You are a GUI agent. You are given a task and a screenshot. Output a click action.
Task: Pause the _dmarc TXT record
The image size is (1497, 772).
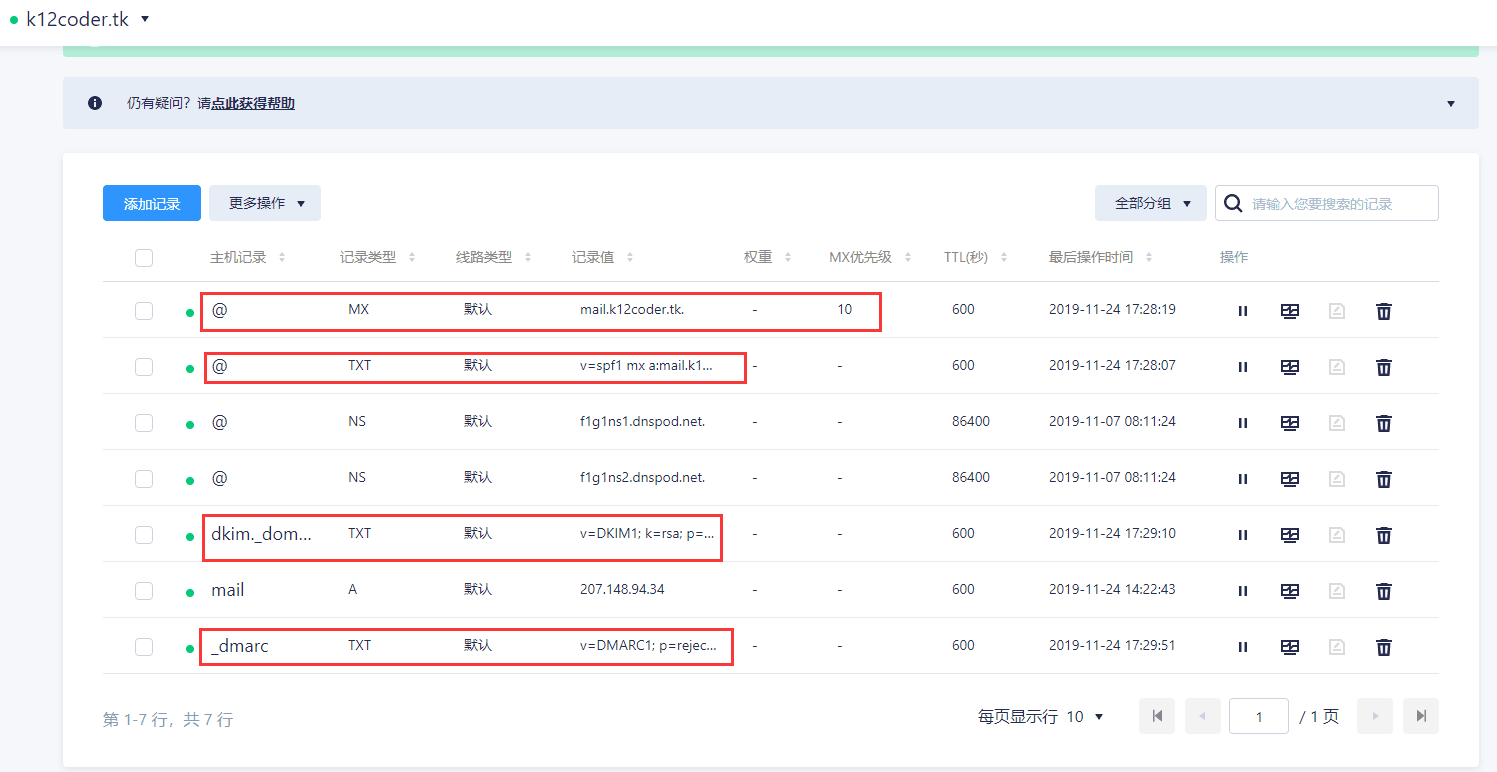pyautogui.click(x=1243, y=647)
